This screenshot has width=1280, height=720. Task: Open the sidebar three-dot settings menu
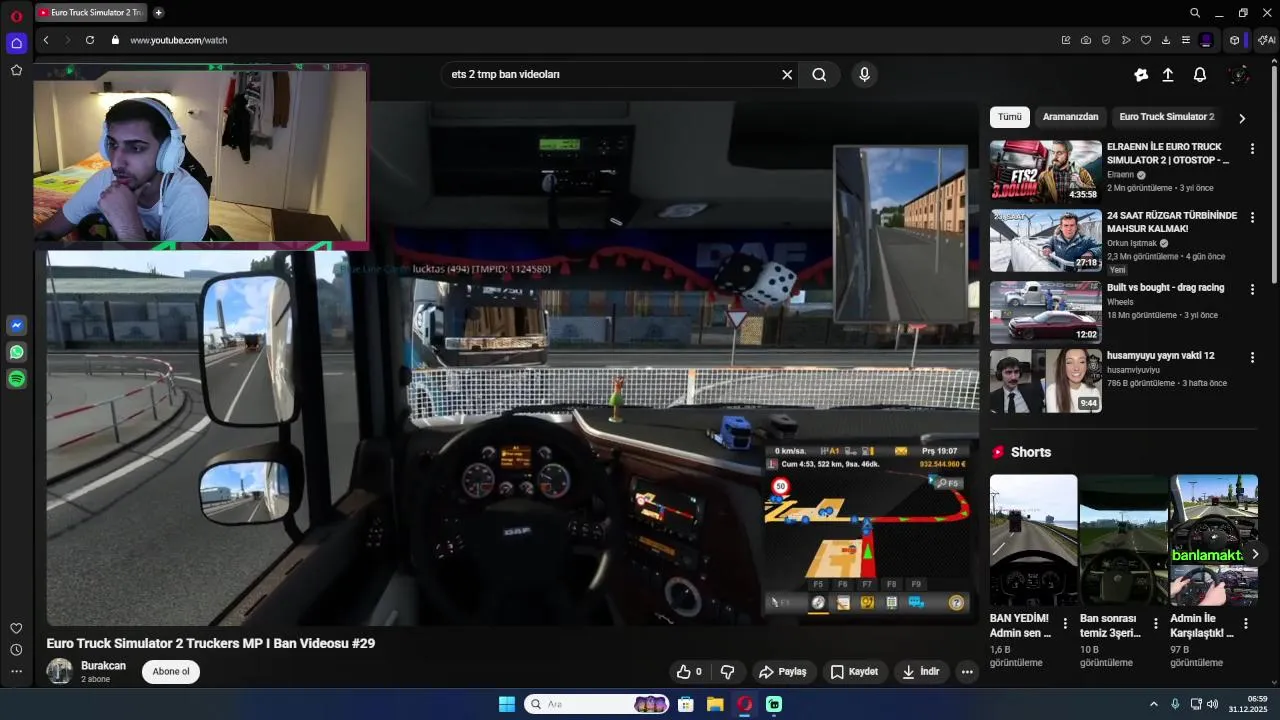[x=16, y=672]
